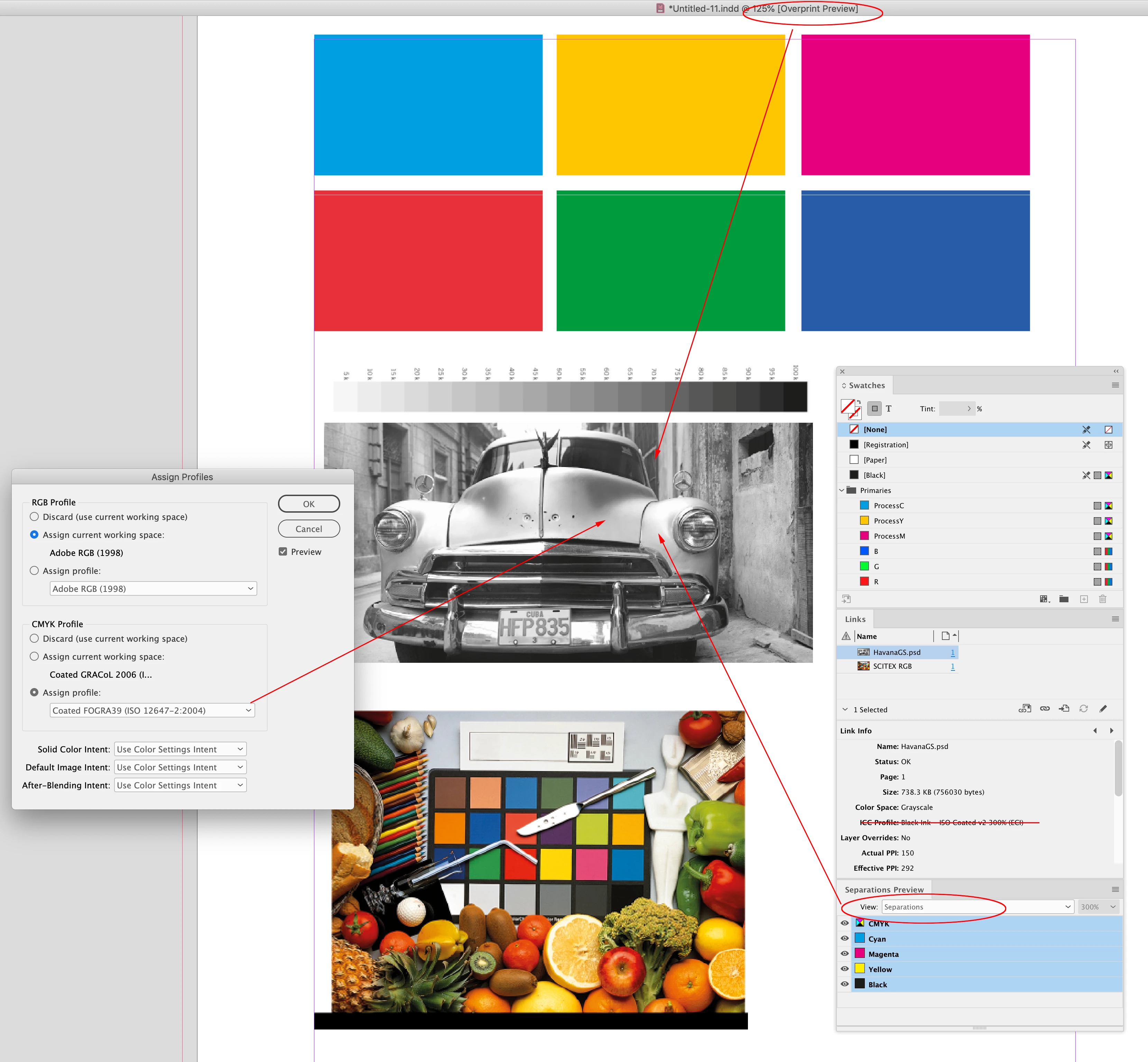Select Discard option under RGB Profile
Image resolution: width=1148 pixels, height=1062 pixels.
pos(35,516)
